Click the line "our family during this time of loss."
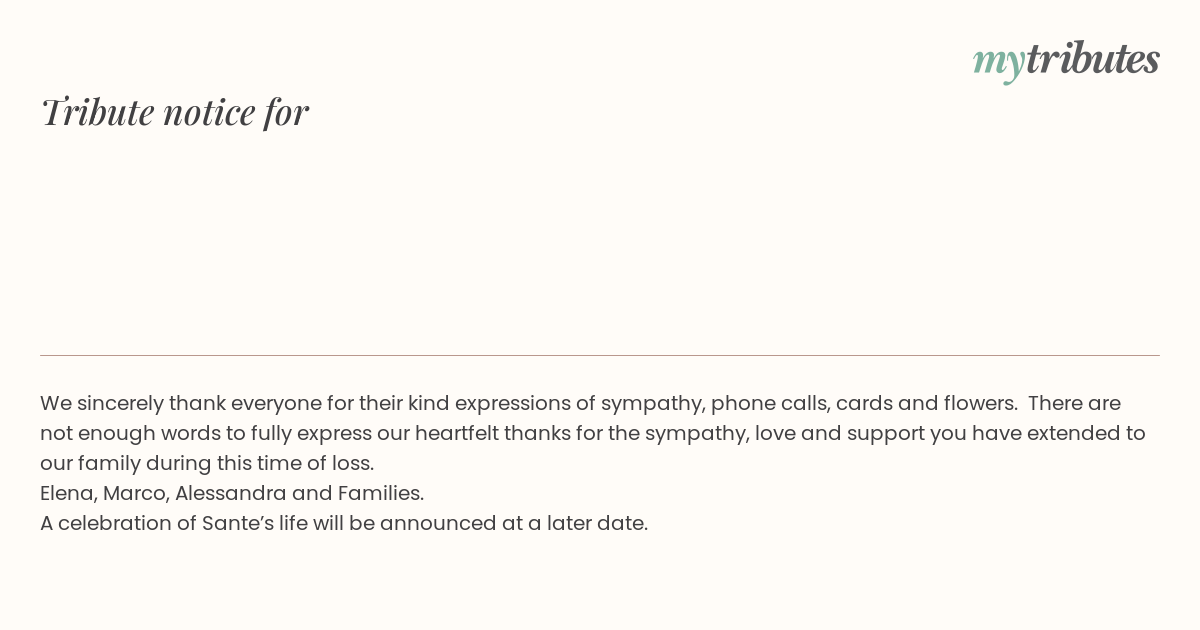Viewport: 1200px width, 630px height. click(207, 464)
